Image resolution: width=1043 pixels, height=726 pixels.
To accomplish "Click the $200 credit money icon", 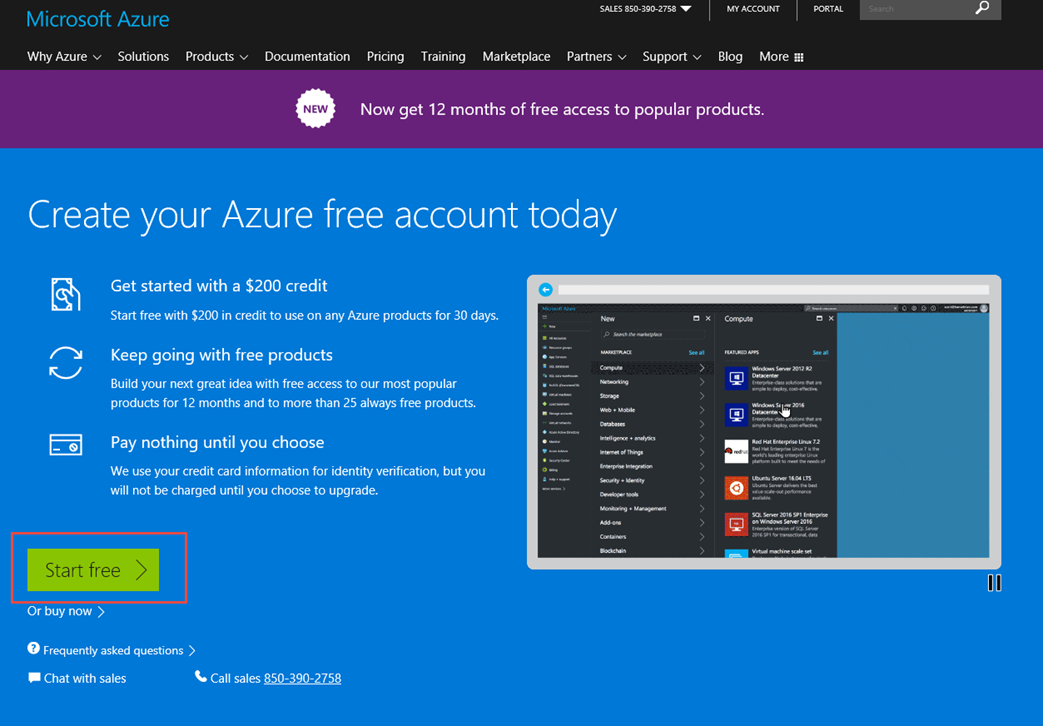I will pyautogui.click(x=66, y=294).
